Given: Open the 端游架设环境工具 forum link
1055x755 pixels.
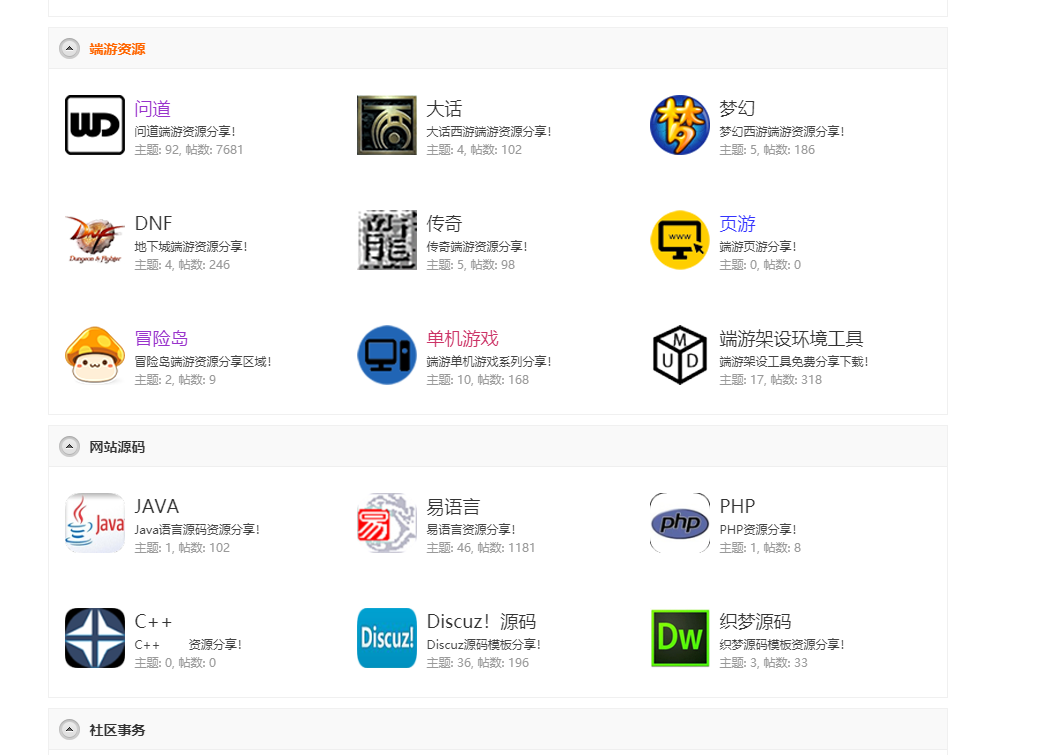Looking at the screenshot, I should [791, 339].
